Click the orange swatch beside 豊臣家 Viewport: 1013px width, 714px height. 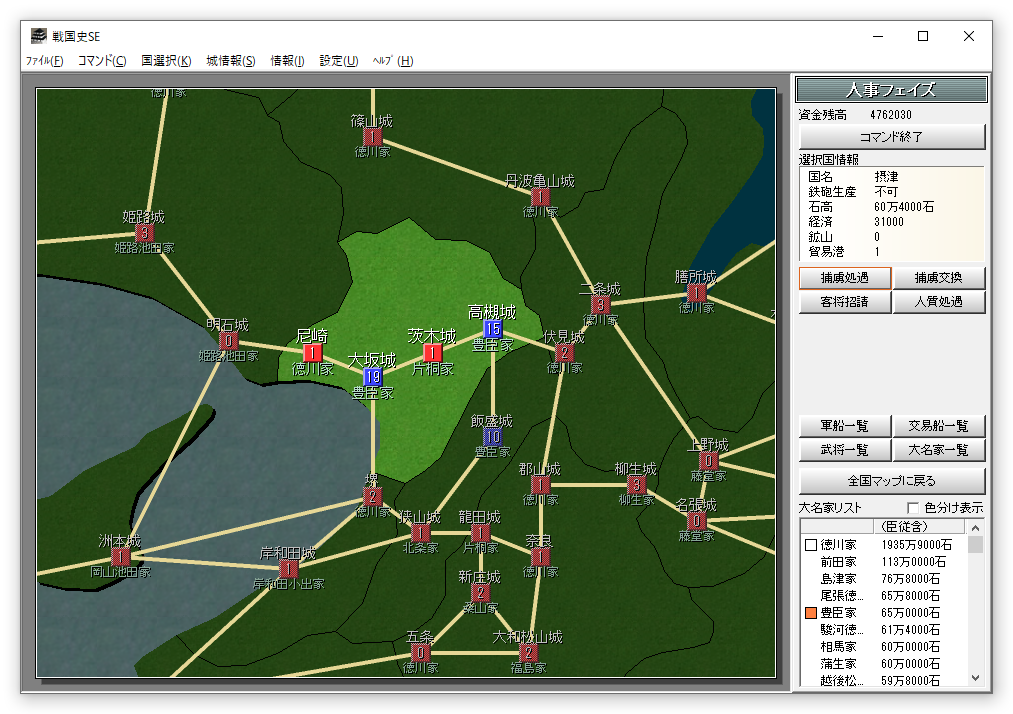coord(811,612)
